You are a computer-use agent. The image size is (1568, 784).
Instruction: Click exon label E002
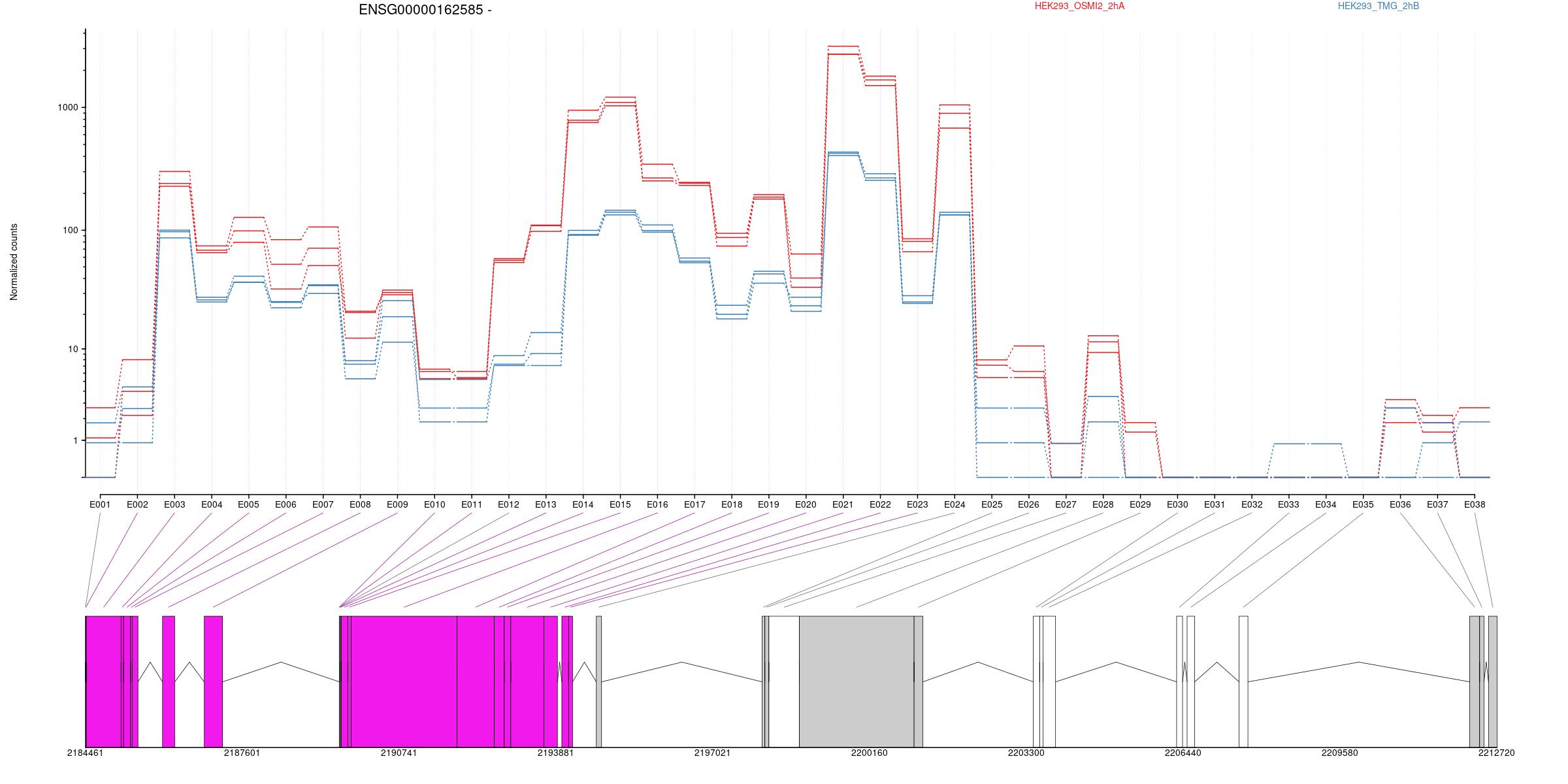pyautogui.click(x=137, y=504)
